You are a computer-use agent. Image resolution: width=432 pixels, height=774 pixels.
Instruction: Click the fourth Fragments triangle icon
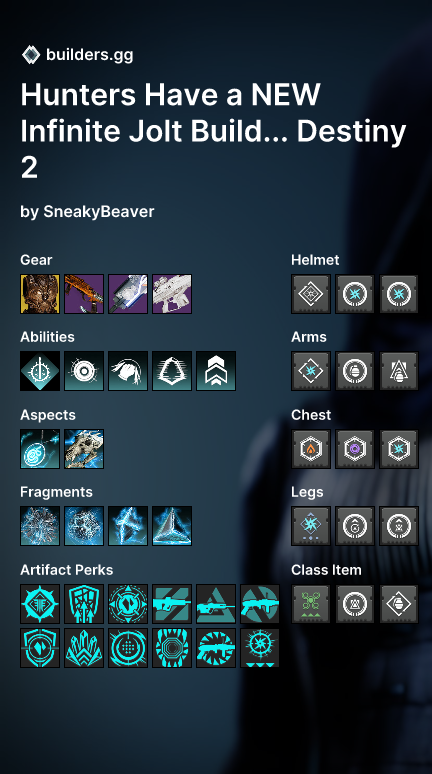click(x=172, y=526)
